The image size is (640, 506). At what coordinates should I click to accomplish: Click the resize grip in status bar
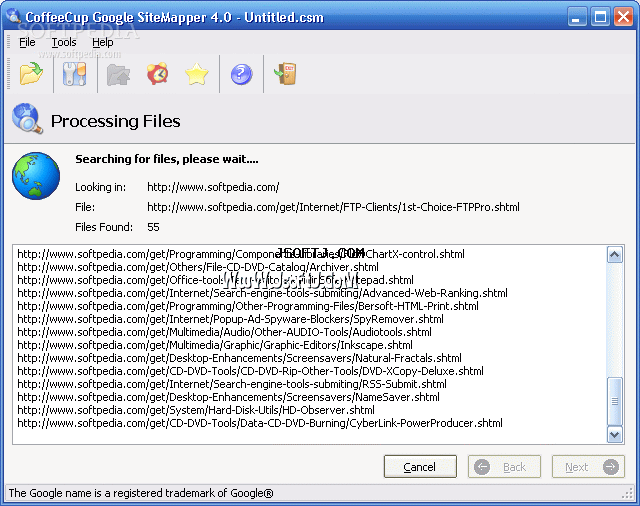click(x=627, y=494)
